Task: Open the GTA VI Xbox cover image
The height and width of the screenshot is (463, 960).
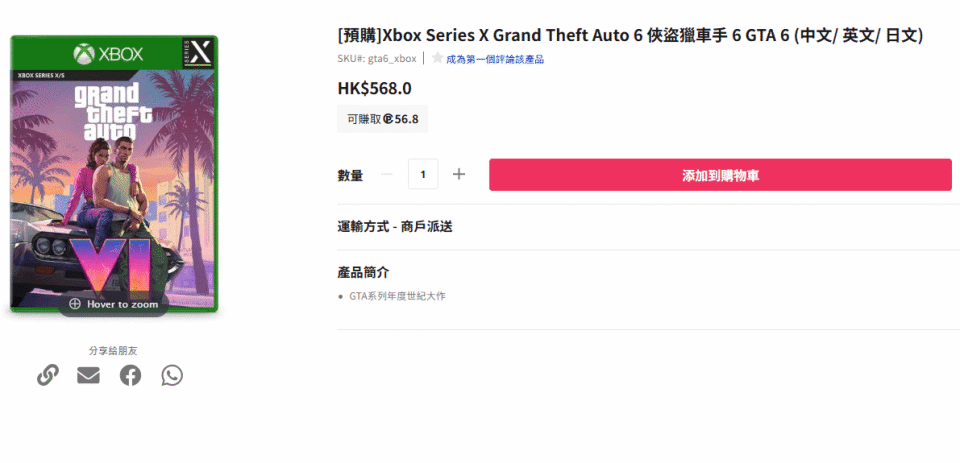Action: point(113,170)
